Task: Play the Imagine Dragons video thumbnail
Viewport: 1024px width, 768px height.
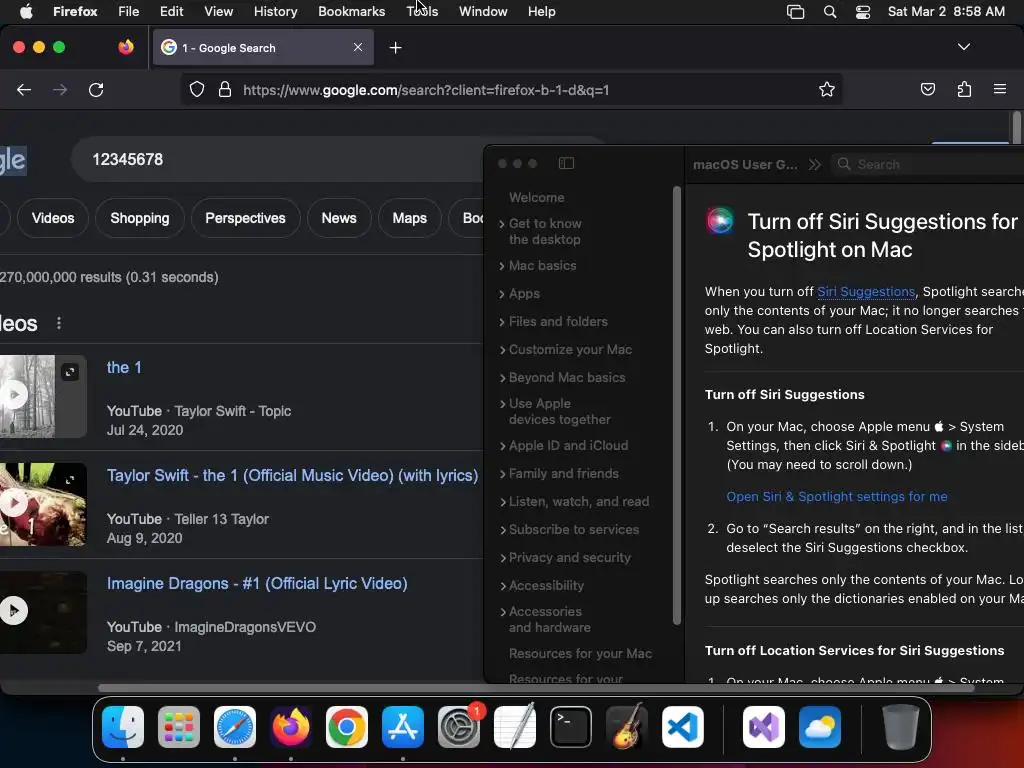Action: (13, 611)
